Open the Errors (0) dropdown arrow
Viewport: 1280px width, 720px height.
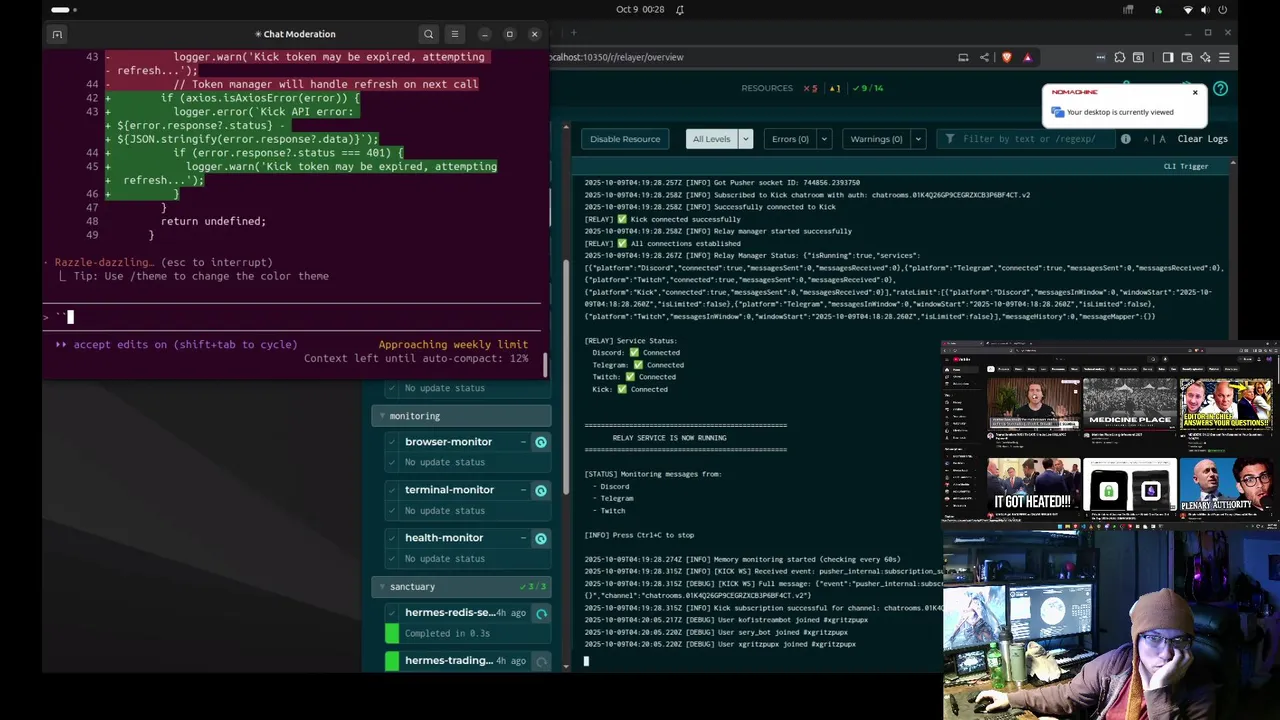coord(824,139)
